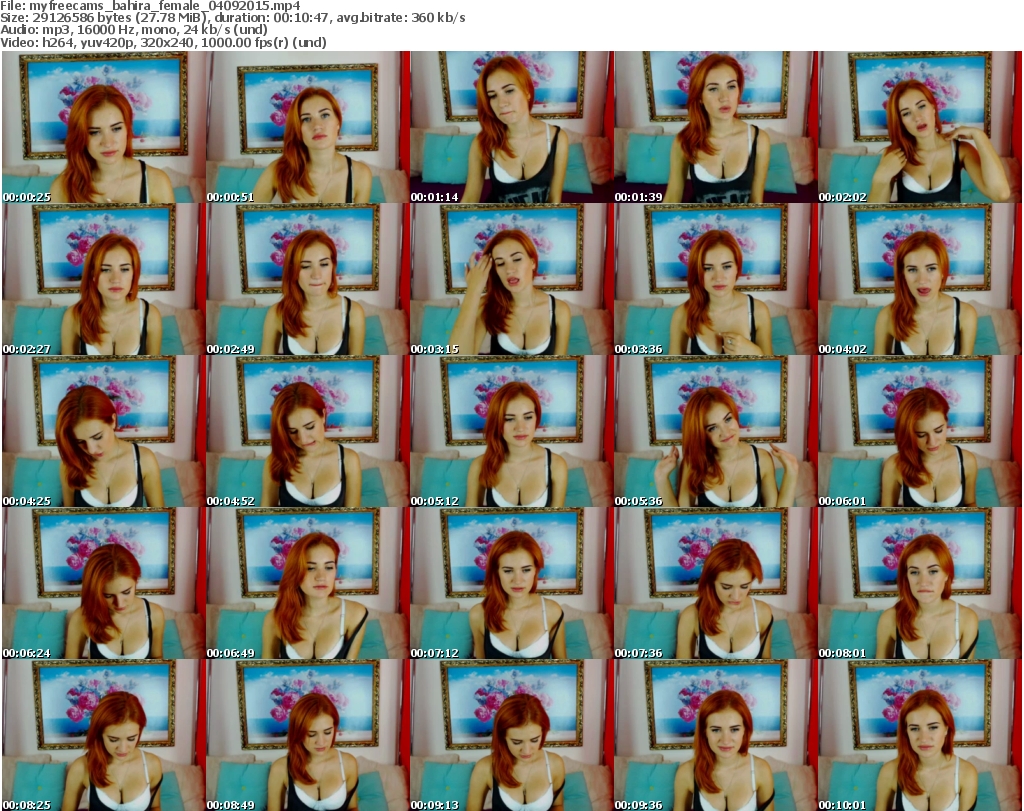Pick the frame marked 00:07:36
Viewport: 1024px width, 811px height.
tap(716, 583)
